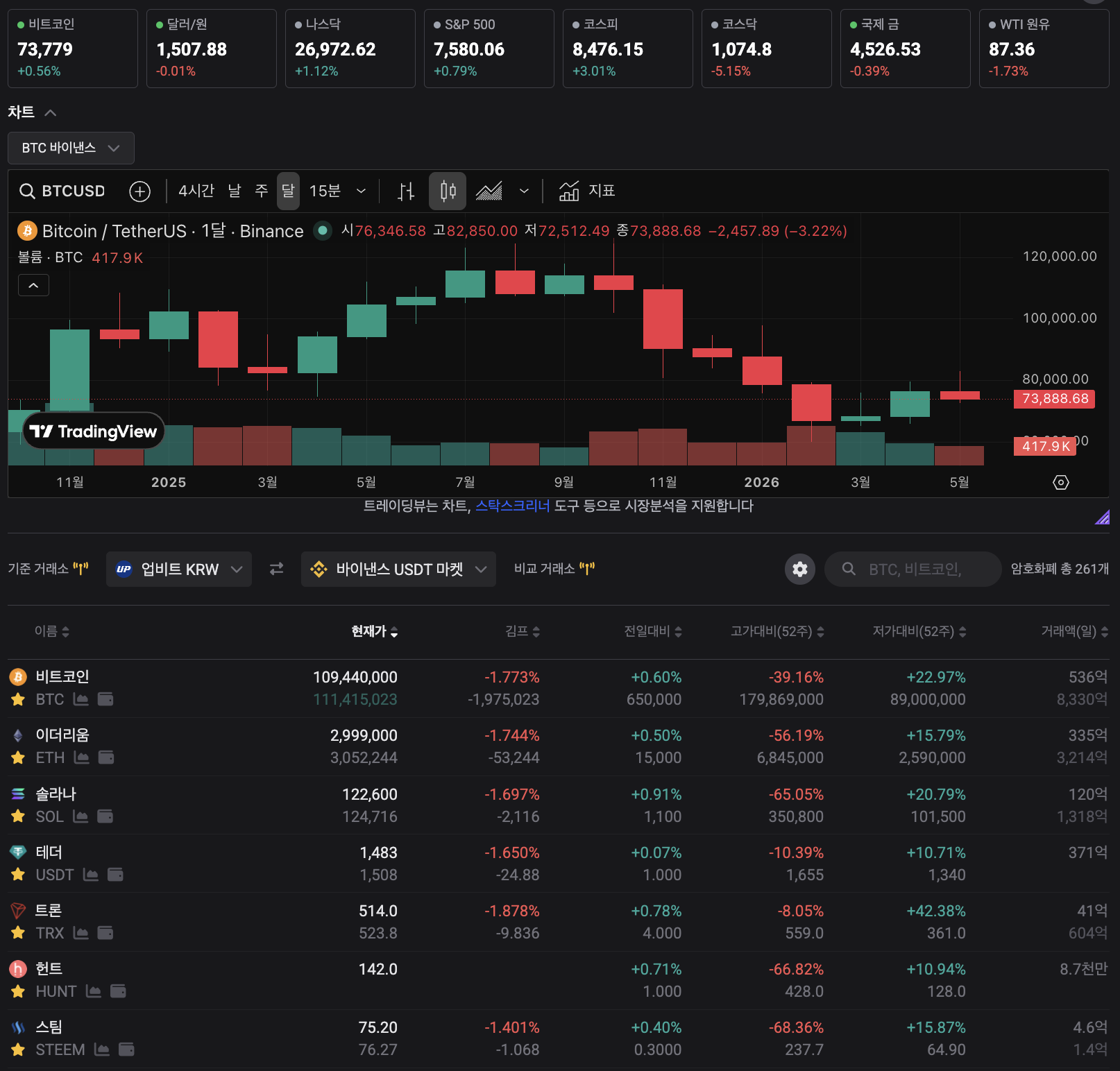
Task: Click the 73,888.68 price label on axis
Action: pos(1055,399)
